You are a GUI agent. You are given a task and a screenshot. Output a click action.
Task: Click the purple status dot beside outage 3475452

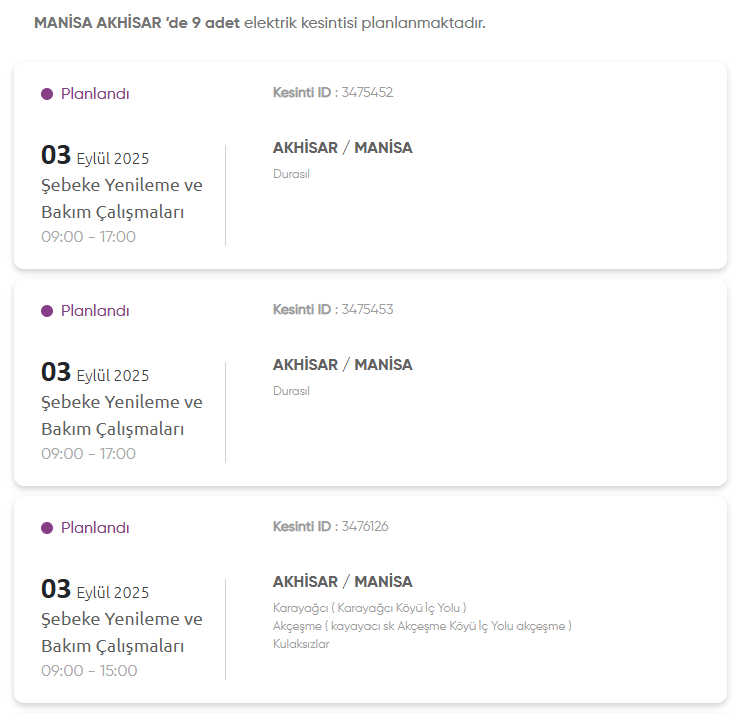coord(47,94)
